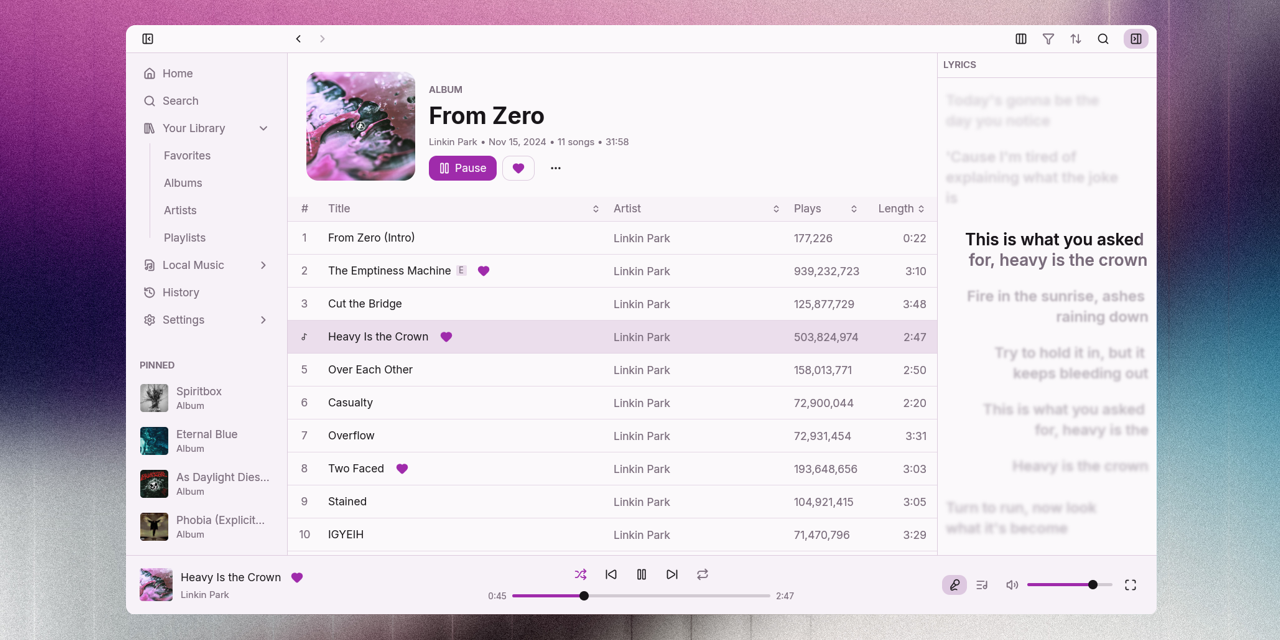Click the From Zero album cover
This screenshot has width=1280, height=640.
click(361, 126)
